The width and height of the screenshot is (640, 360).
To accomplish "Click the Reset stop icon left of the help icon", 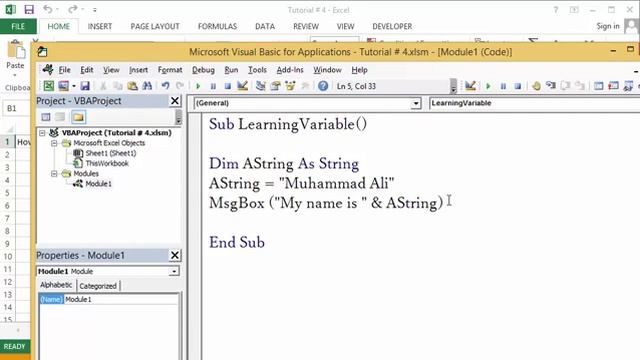I will click(x=228, y=86).
